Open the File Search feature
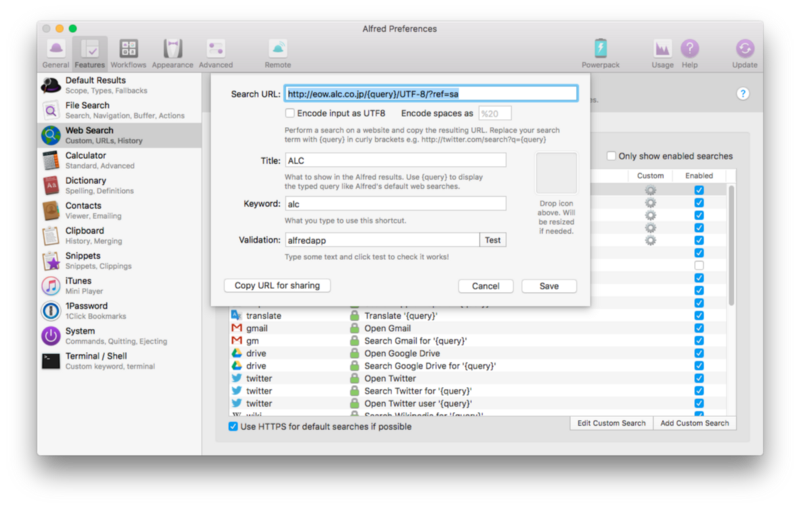The width and height of the screenshot is (800, 508). tap(119, 110)
